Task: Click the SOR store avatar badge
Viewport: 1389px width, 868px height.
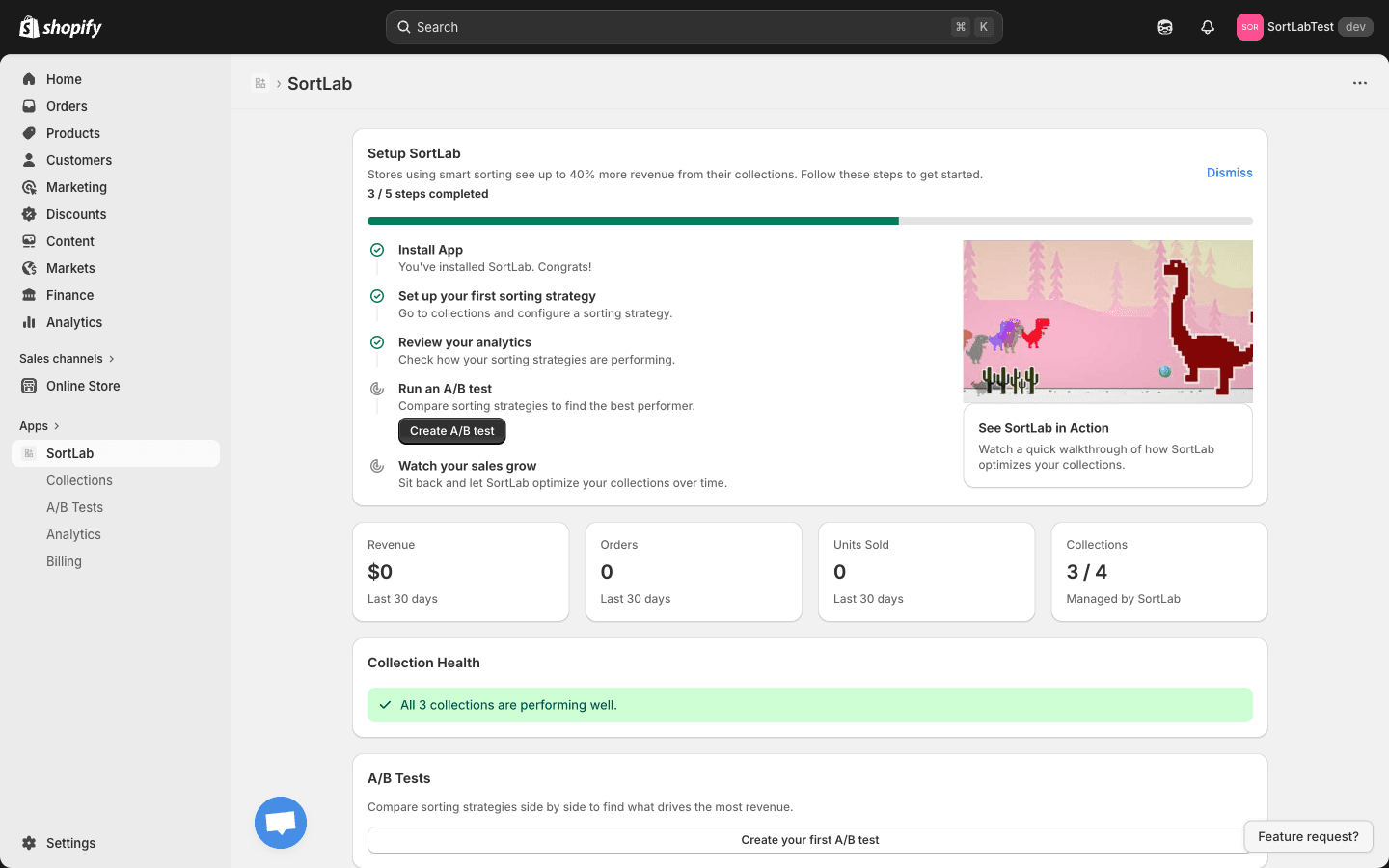Action: coord(1249,26)
